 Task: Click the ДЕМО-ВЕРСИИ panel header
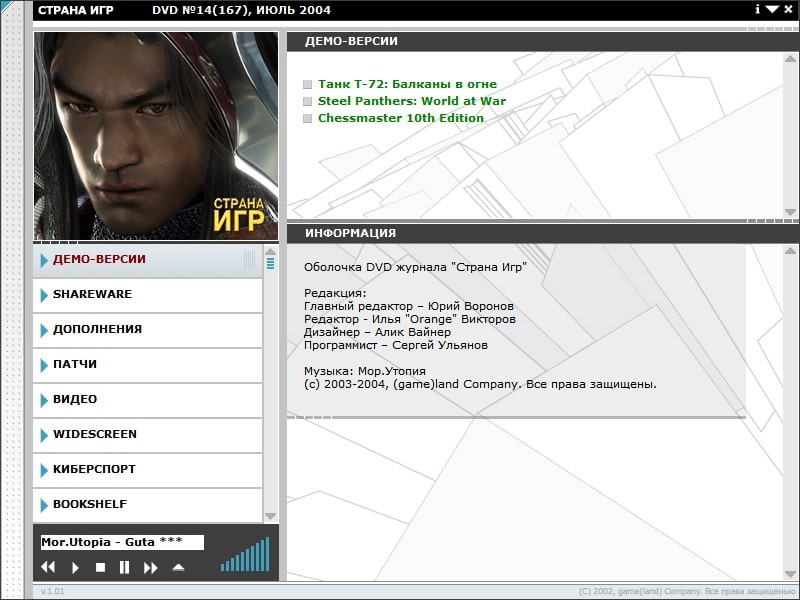point(543,41)
